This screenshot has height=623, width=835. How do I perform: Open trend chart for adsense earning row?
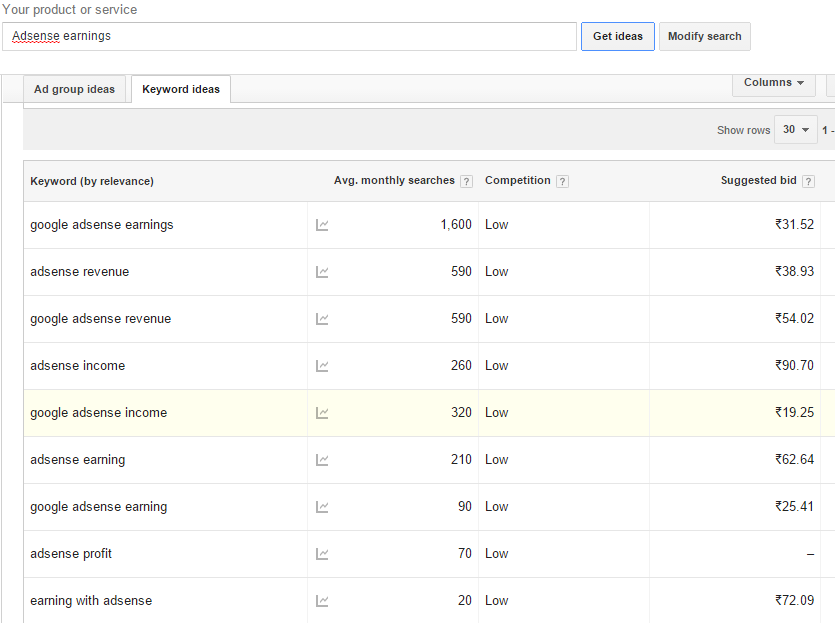(322, 460)
